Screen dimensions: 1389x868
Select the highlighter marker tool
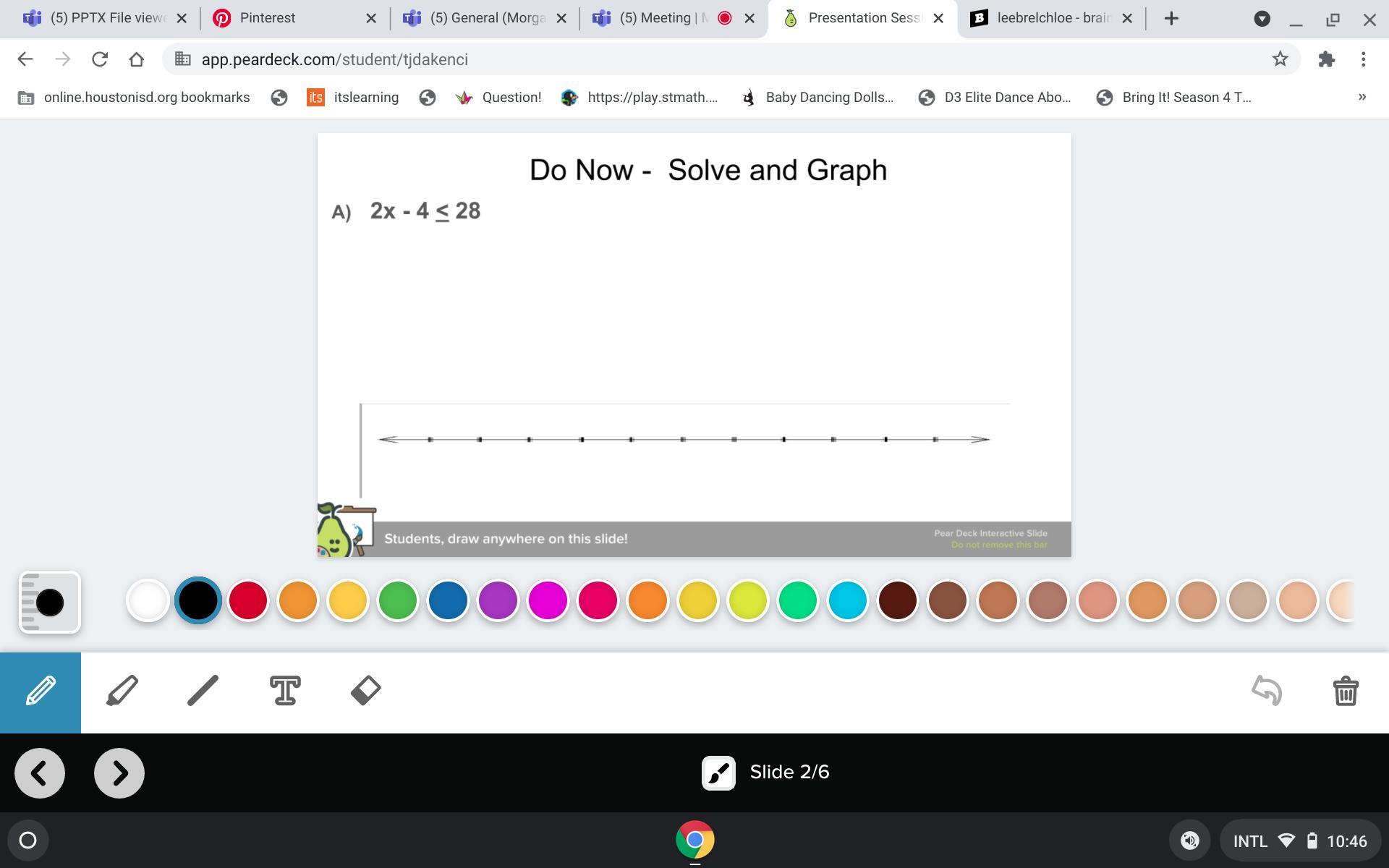[x=122, y=692]
